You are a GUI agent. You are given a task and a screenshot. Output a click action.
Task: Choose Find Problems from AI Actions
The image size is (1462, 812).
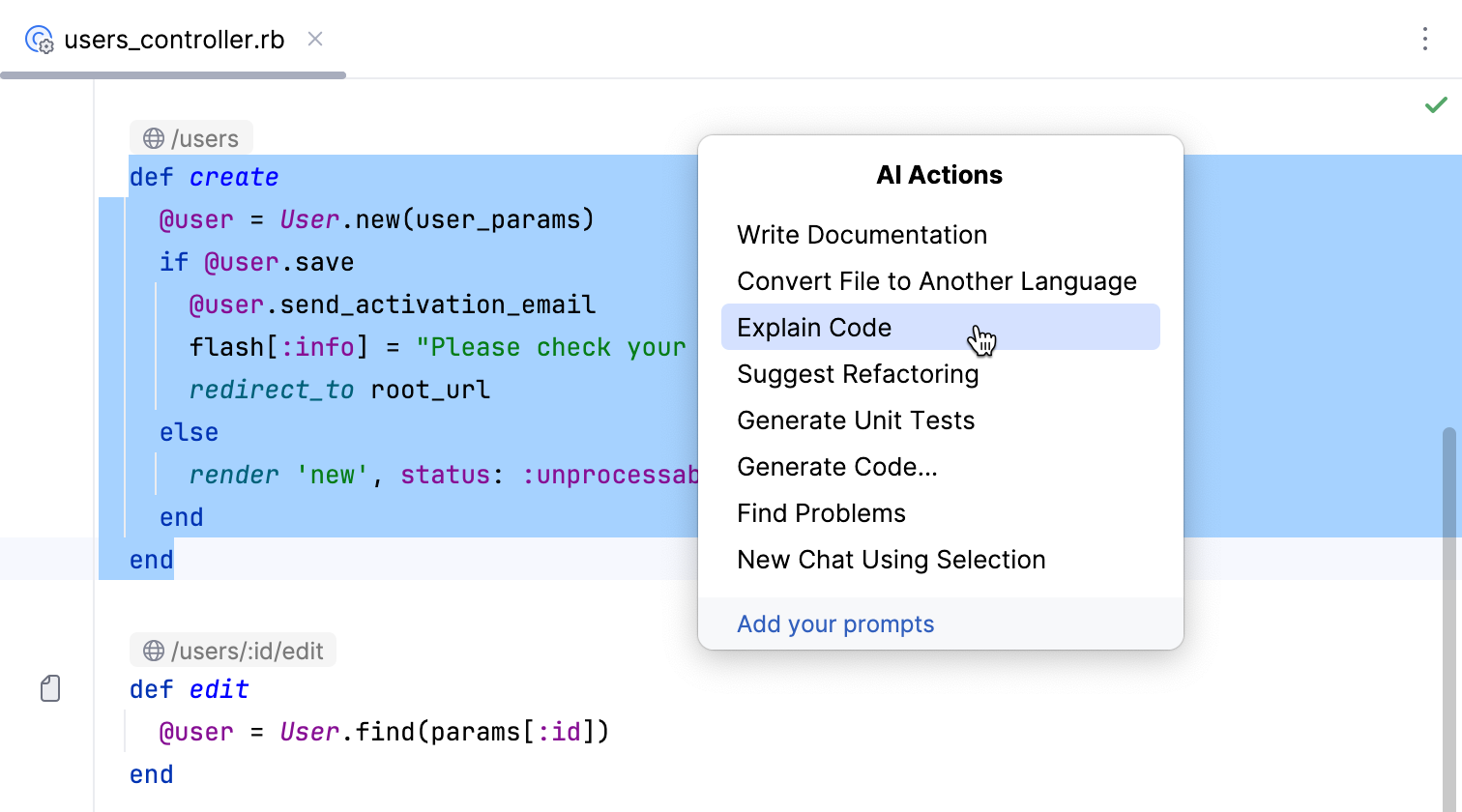tap(821, 513)
